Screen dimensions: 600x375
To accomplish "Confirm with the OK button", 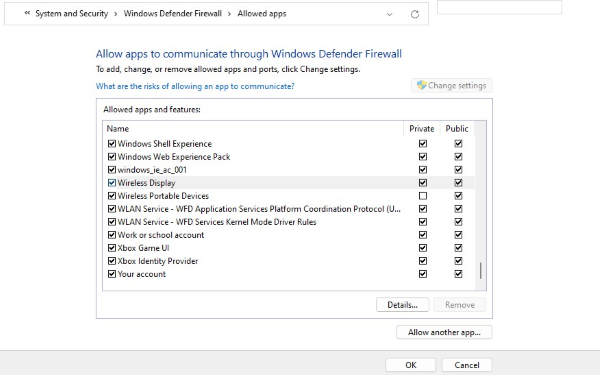I will coord(411,365).
